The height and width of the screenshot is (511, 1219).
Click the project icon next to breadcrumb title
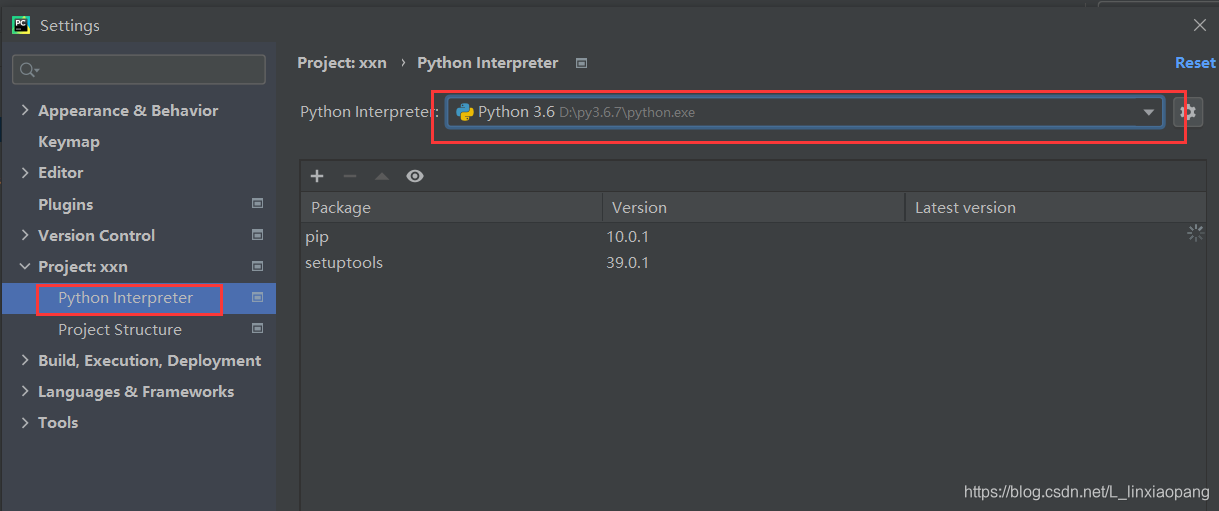(581, 63)
